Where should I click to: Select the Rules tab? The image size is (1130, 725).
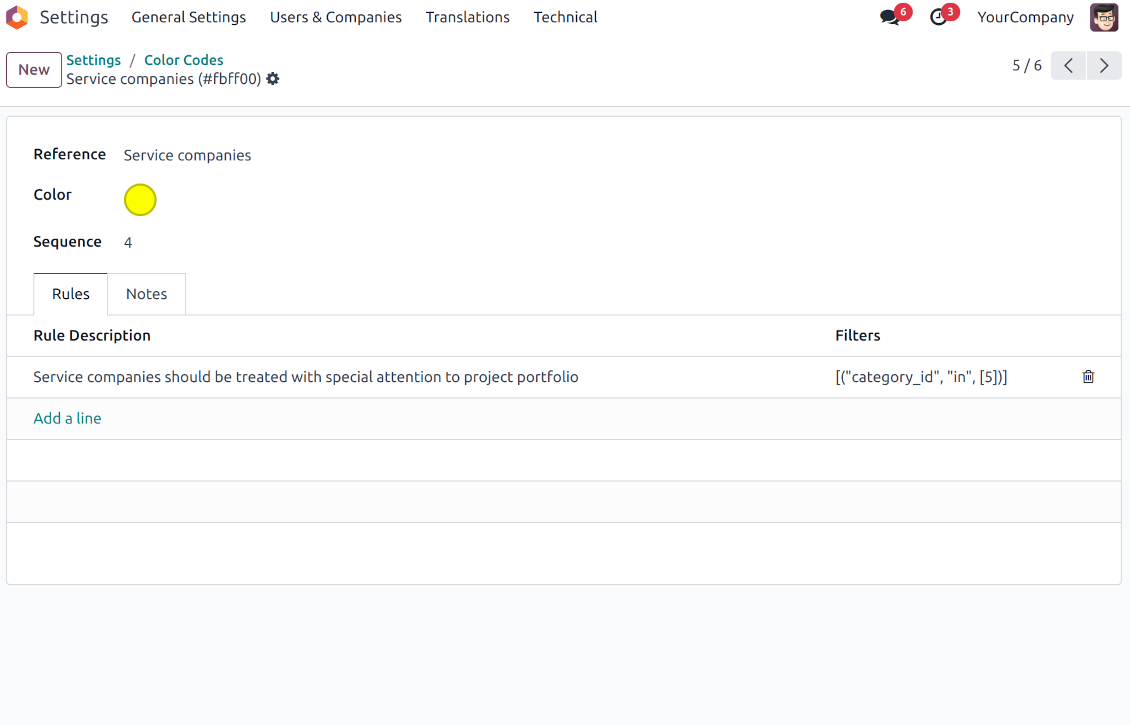coord(71,294)
